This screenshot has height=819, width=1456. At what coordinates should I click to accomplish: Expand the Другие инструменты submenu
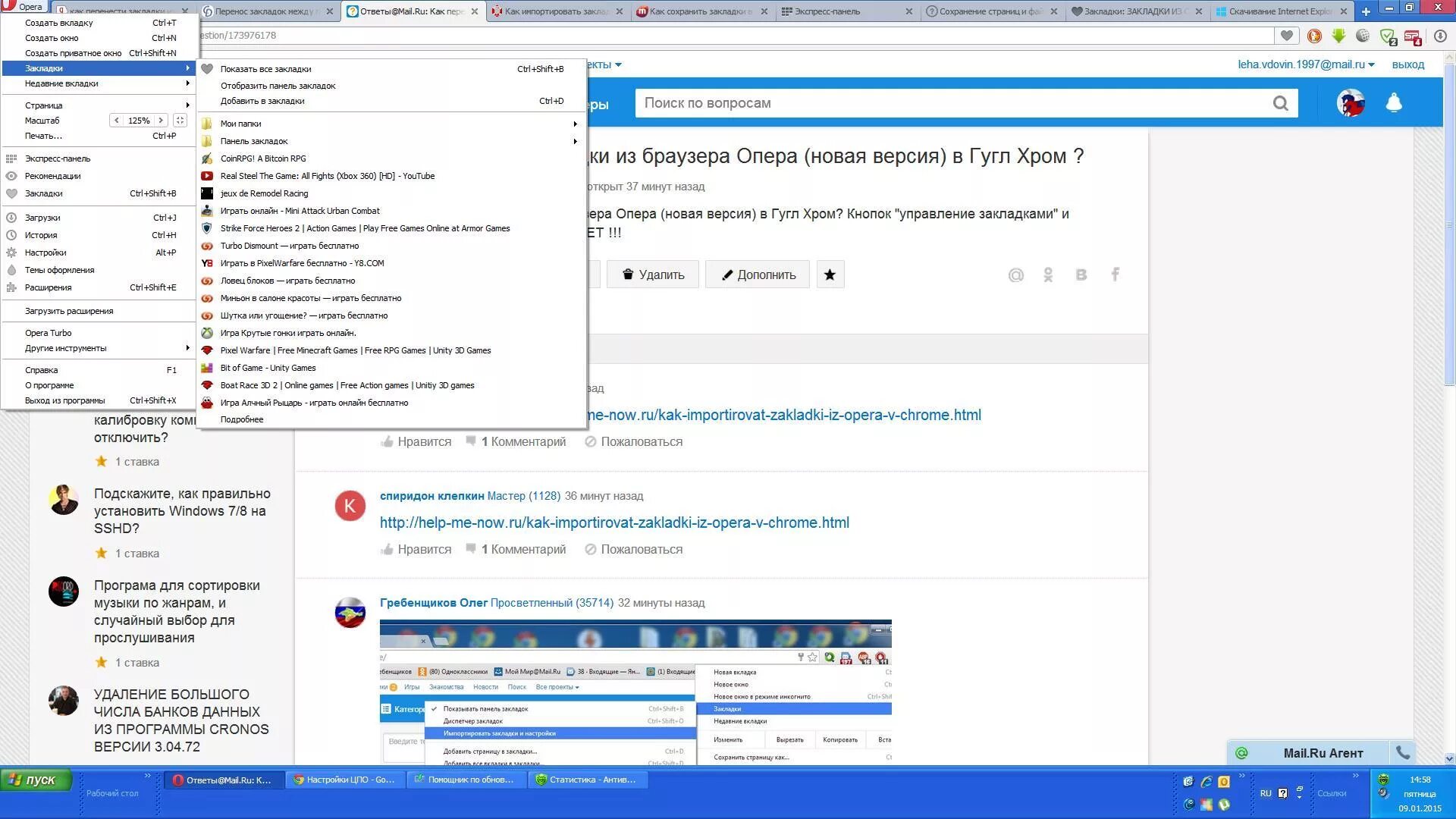(99, 348)
